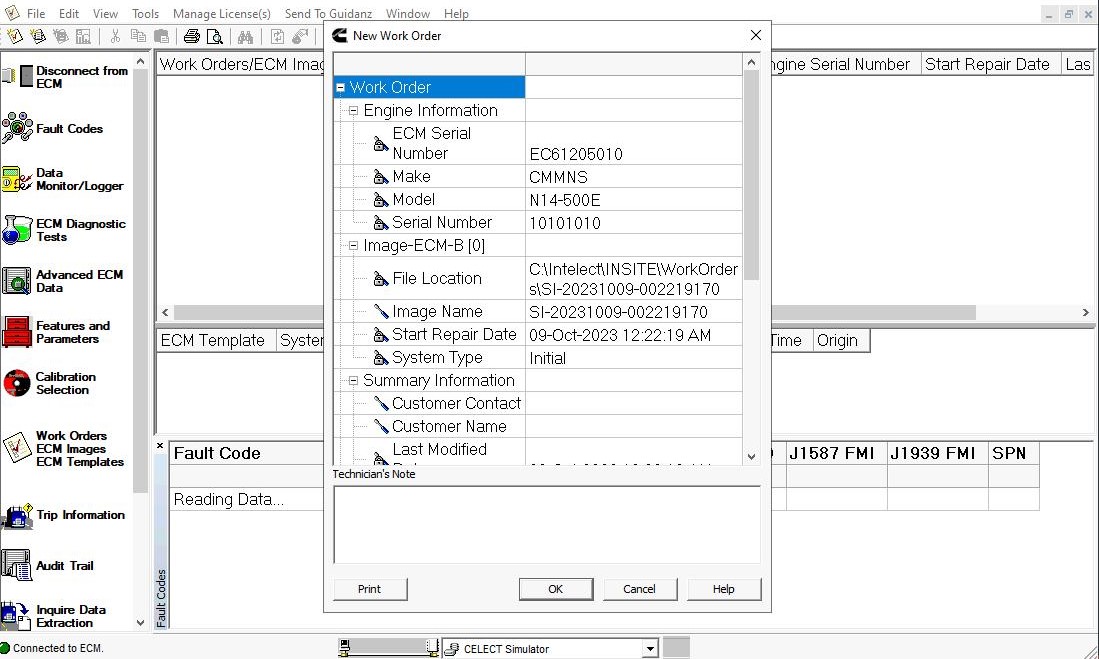The width and height of the screenshot is (1099, 659).
Task: Click the dialog tree scroll up arrow
Action: tap(751, 62)
